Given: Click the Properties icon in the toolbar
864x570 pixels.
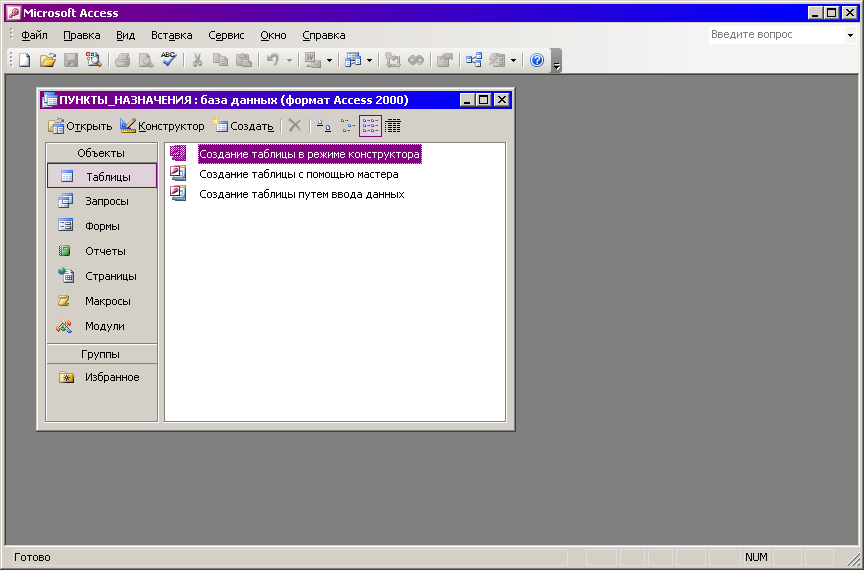Looking at the screenshot, I should 445,60.
